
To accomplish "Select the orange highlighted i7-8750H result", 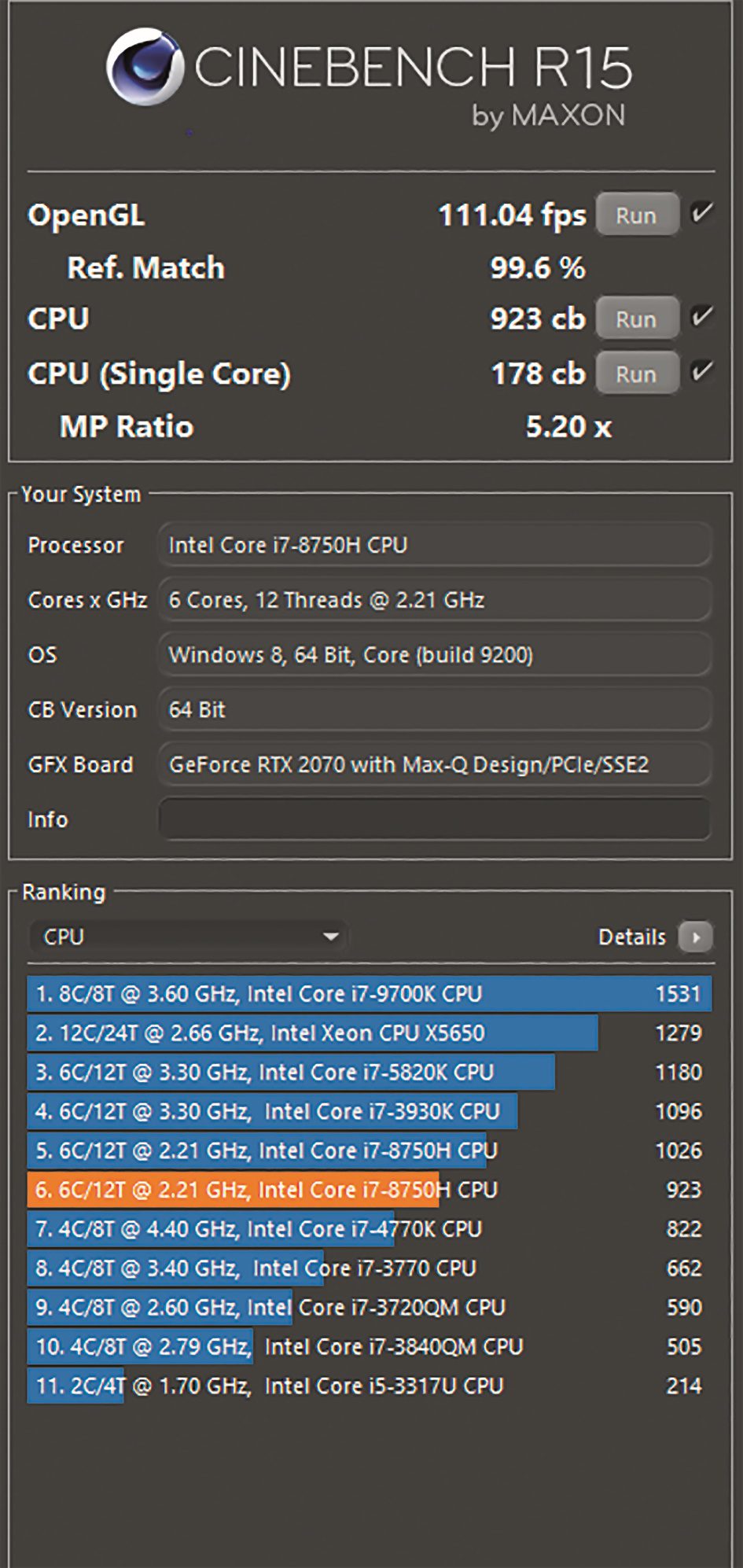I will coord(370,1190).
